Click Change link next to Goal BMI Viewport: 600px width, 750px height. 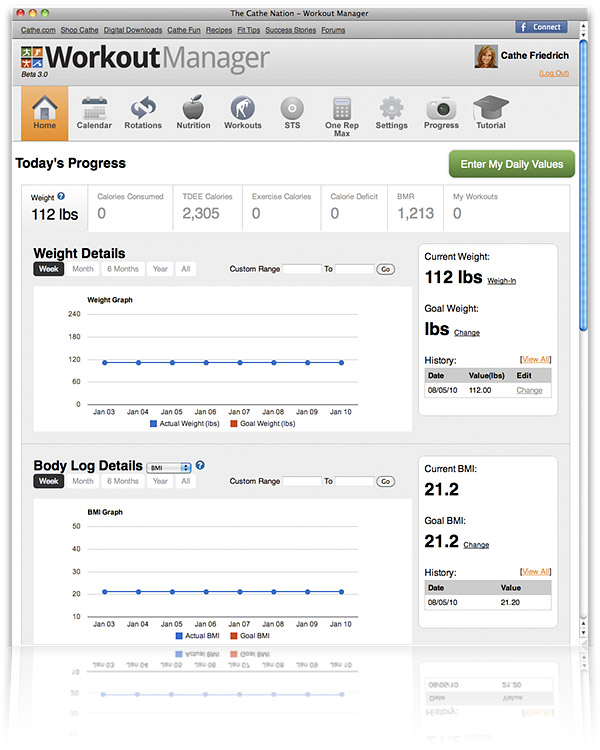tap(476, 545)
